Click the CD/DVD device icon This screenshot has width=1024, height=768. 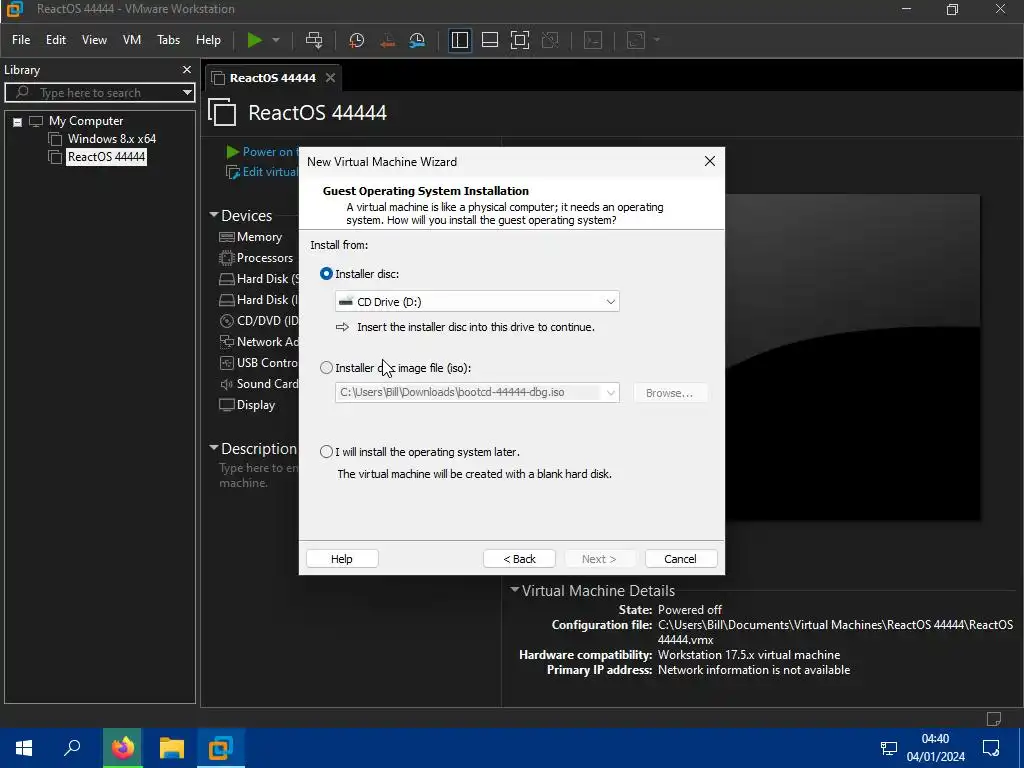pos(227,321)
